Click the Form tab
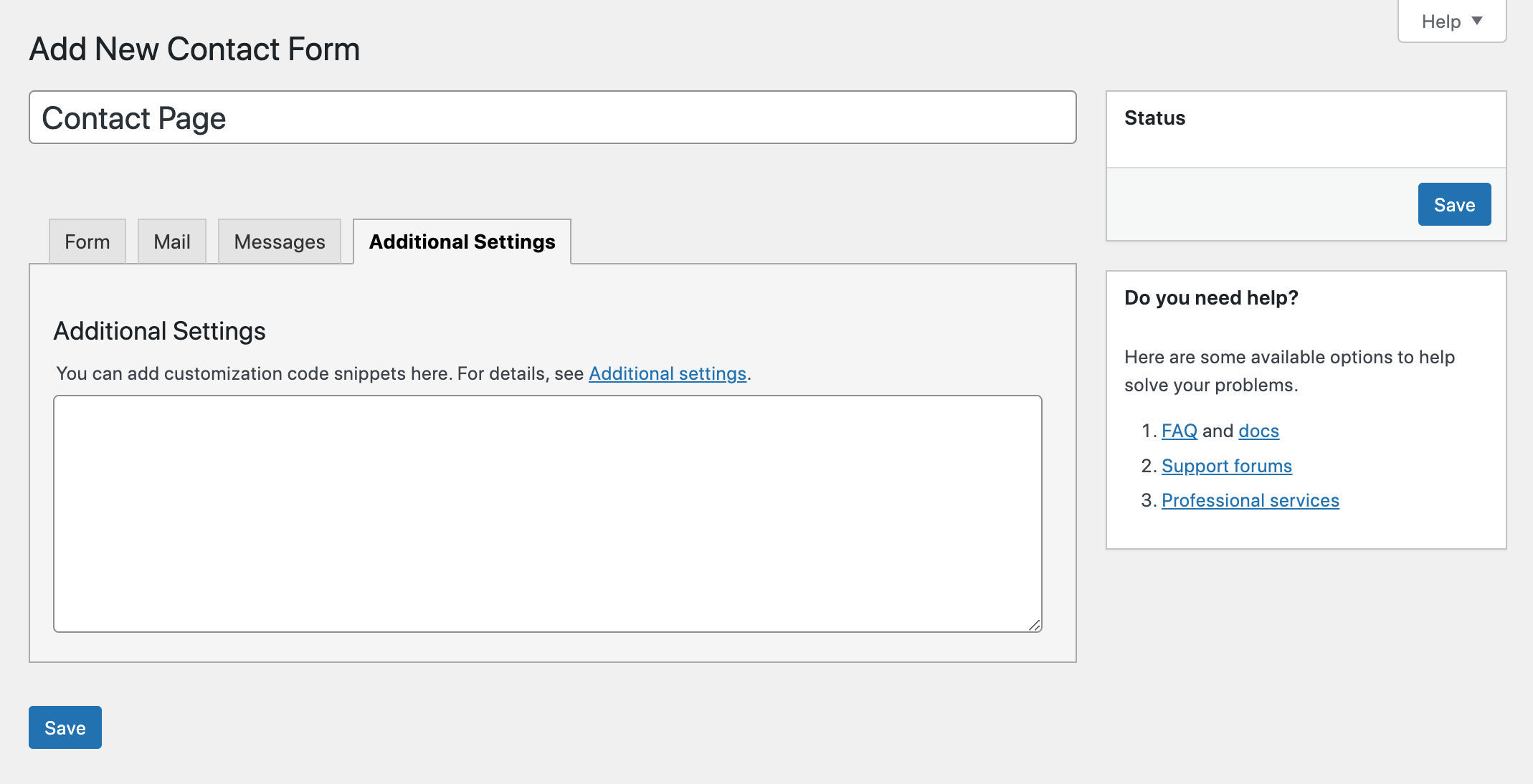Screen dimensions: 1533x784 [x=88, y=241]
